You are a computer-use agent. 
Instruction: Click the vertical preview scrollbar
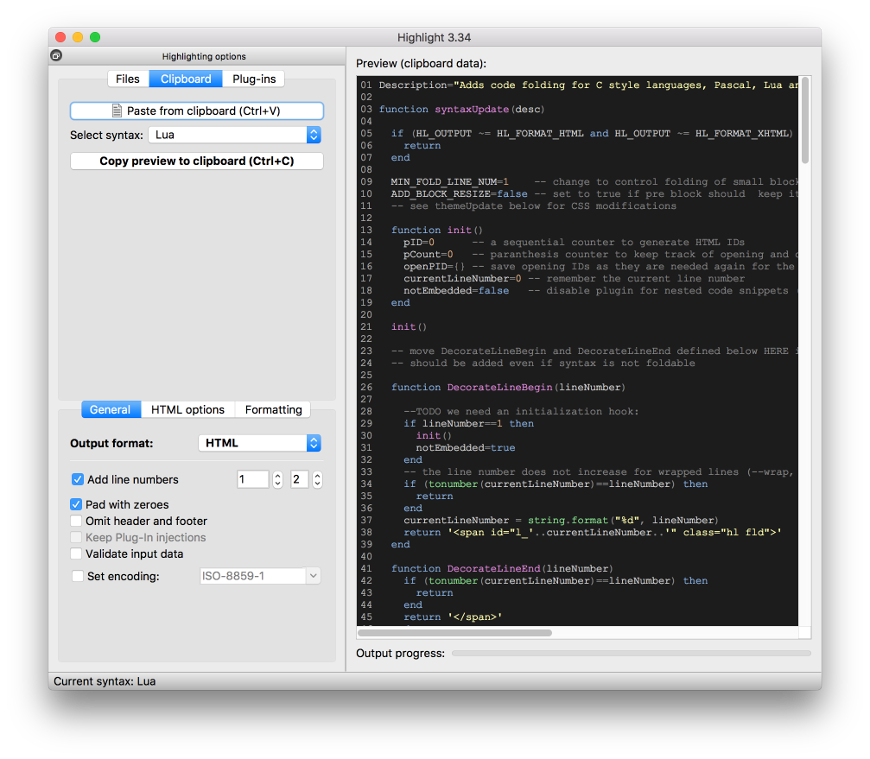coord(805,120)
